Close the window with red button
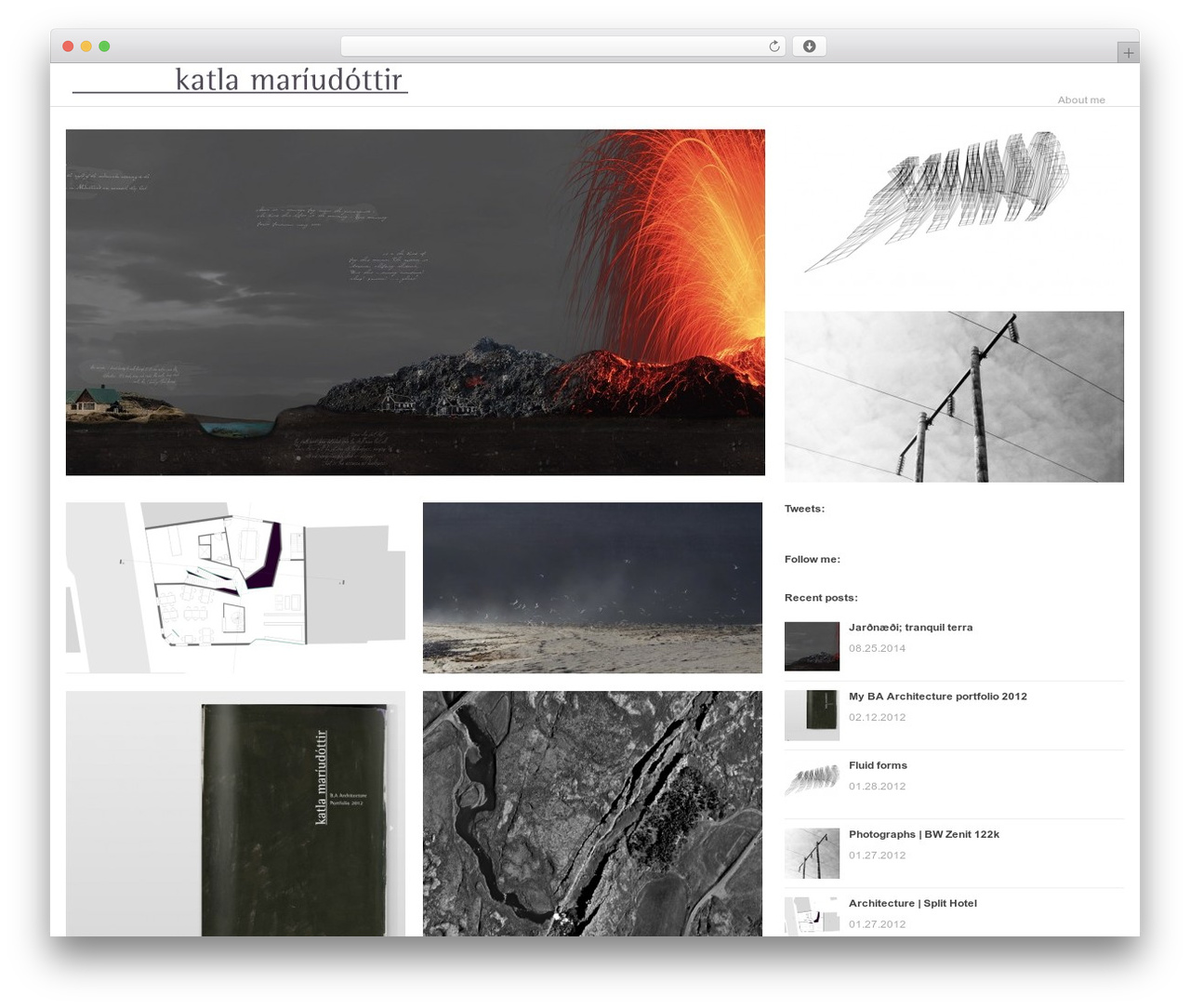1190x1008 pixels. point(68,46)
